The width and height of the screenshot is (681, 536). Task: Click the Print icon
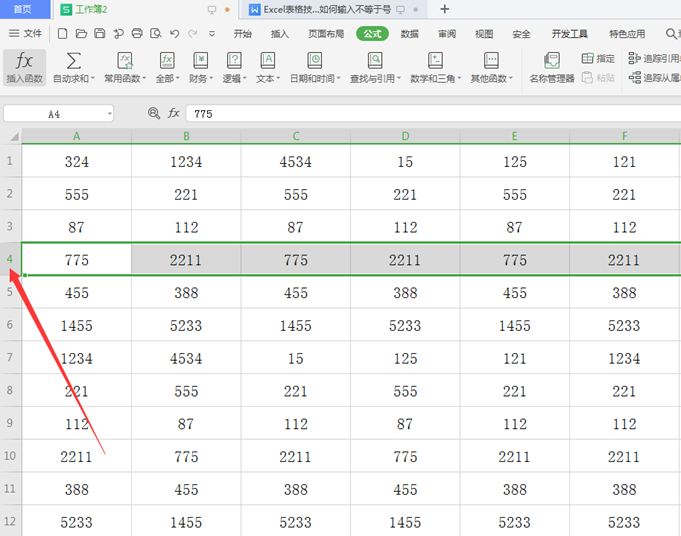137,33
